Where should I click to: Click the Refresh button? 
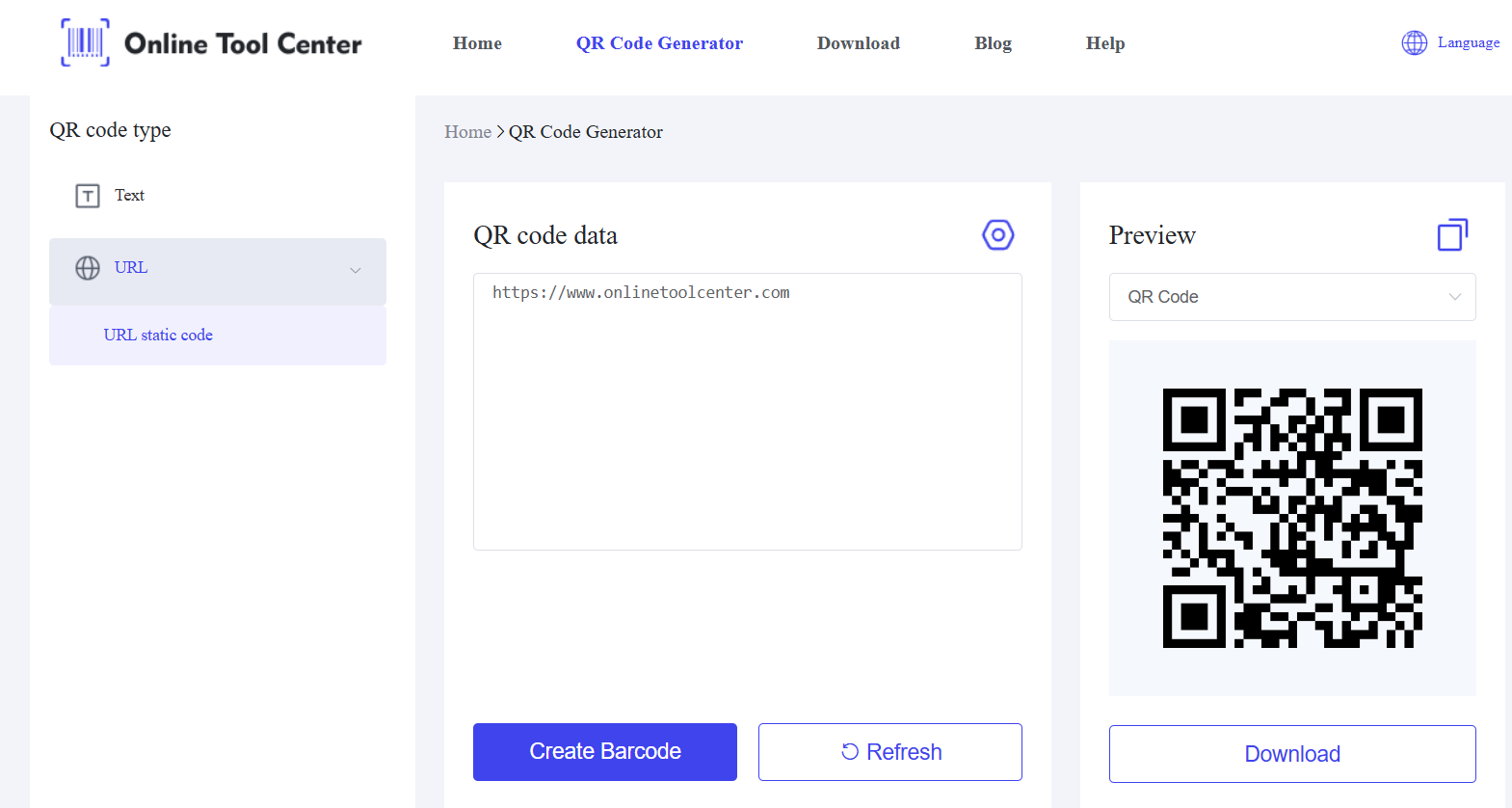(x=890, y=752)
